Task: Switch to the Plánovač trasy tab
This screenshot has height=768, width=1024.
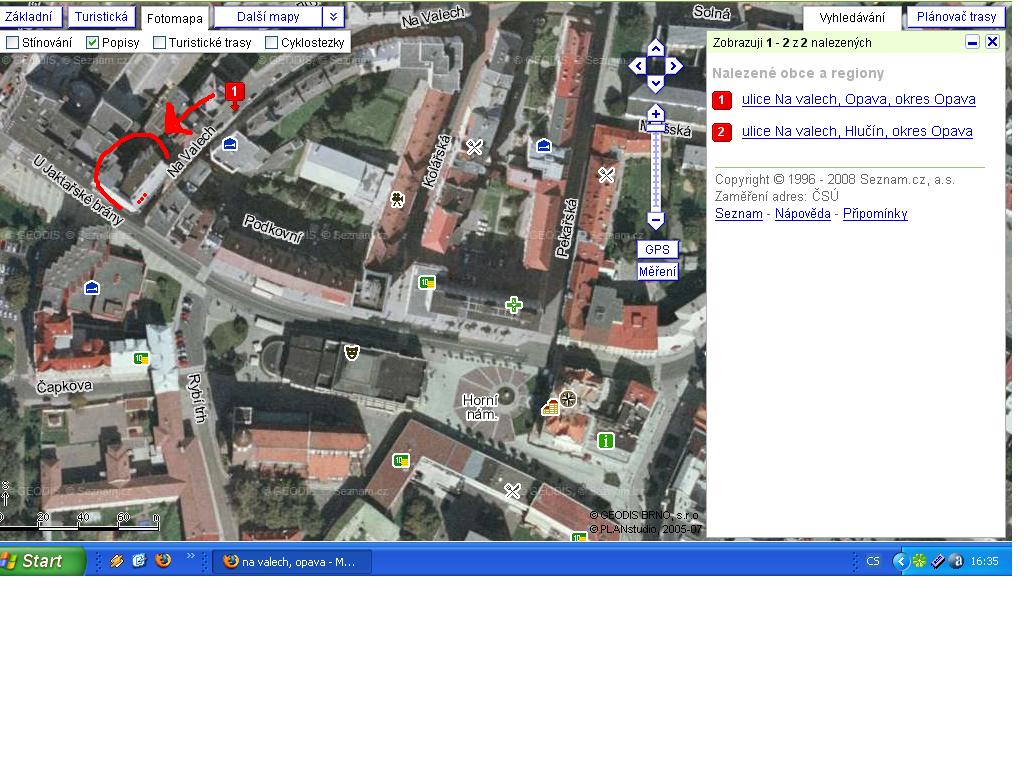Action: tap(956, 17)
